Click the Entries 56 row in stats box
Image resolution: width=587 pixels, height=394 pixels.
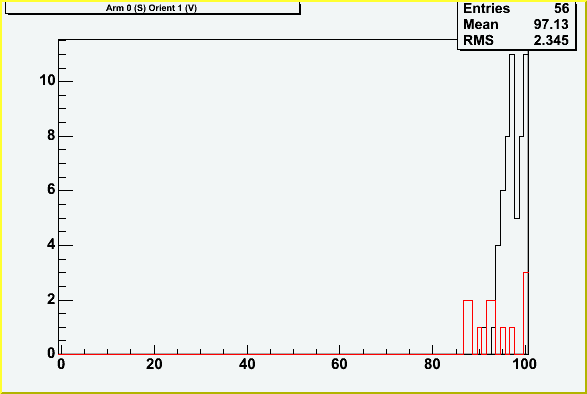516,8
